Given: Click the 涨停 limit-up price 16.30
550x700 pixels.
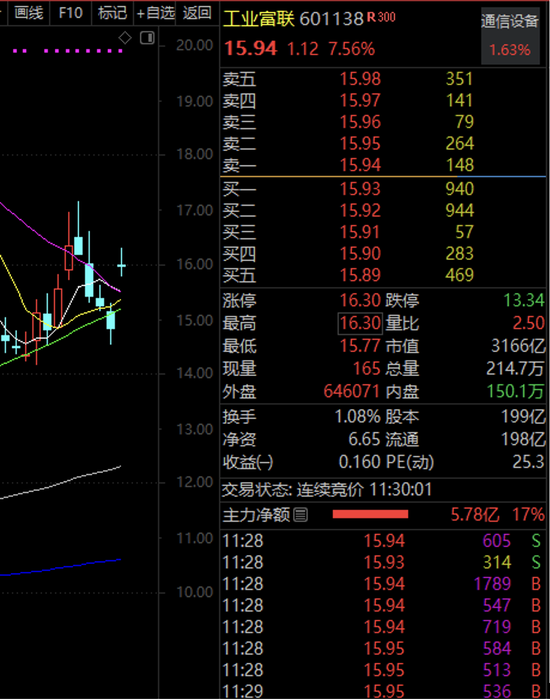Looking at the screenshot, I should tap(361, 300).
